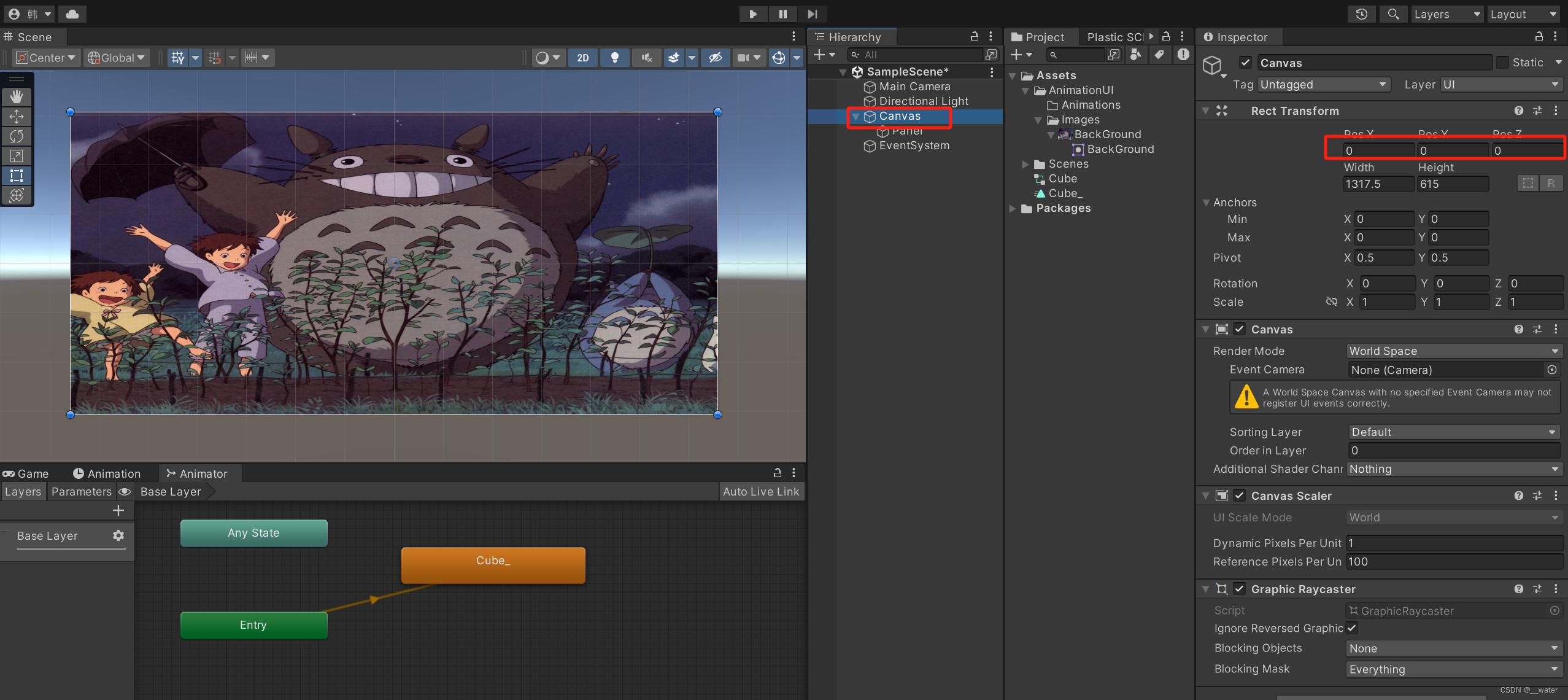Toggle scene lighting bulb

click(614, 58)
